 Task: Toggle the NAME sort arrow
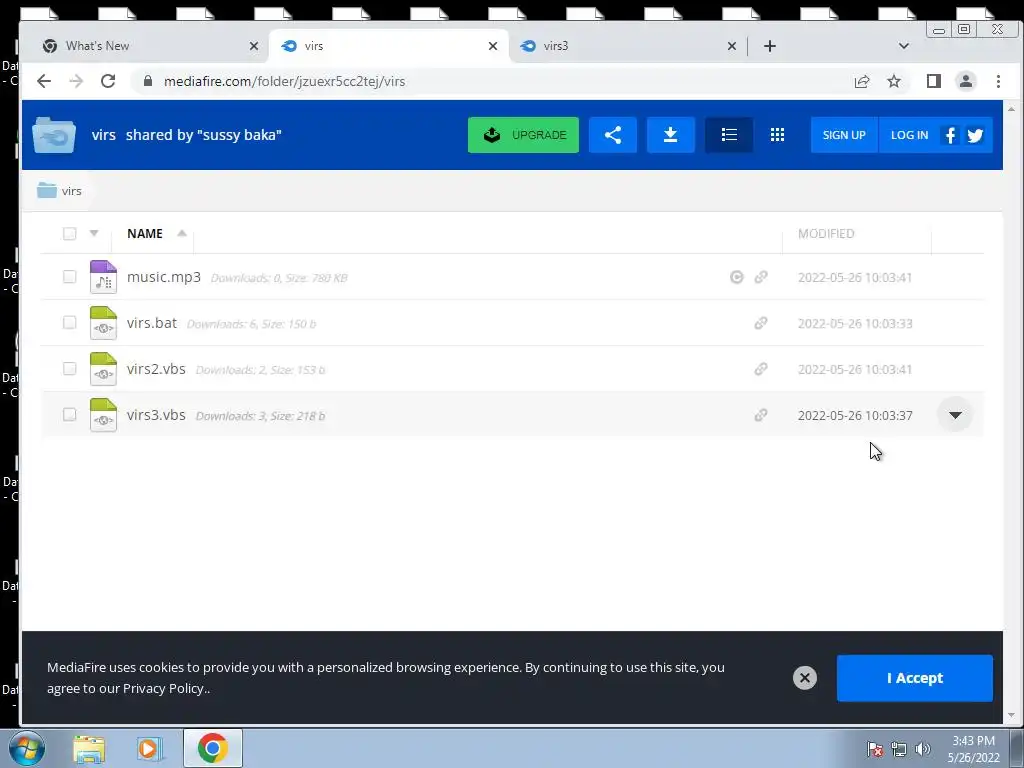point(182,233)
